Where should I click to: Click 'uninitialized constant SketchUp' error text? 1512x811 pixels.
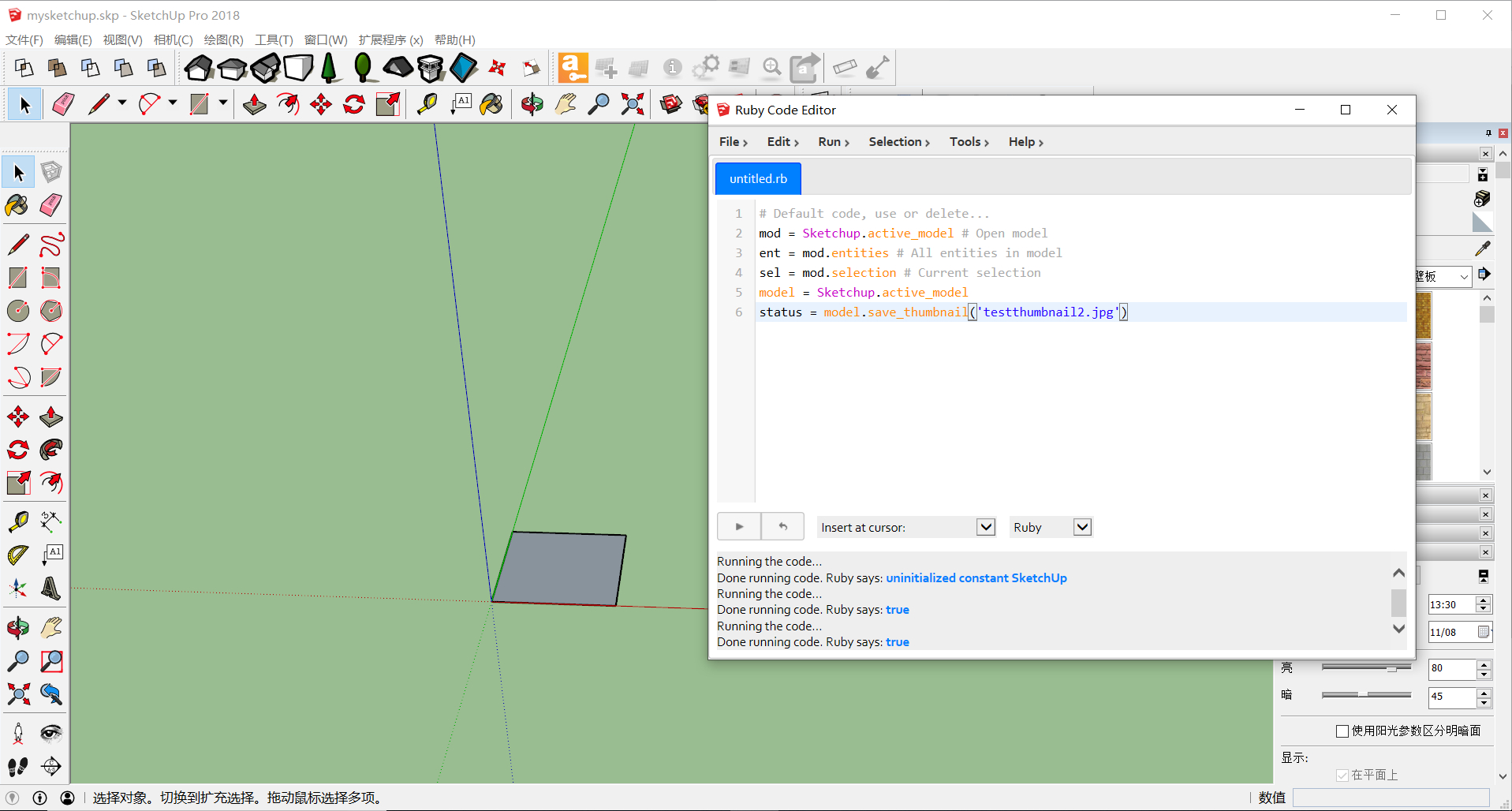click(976, 578)
